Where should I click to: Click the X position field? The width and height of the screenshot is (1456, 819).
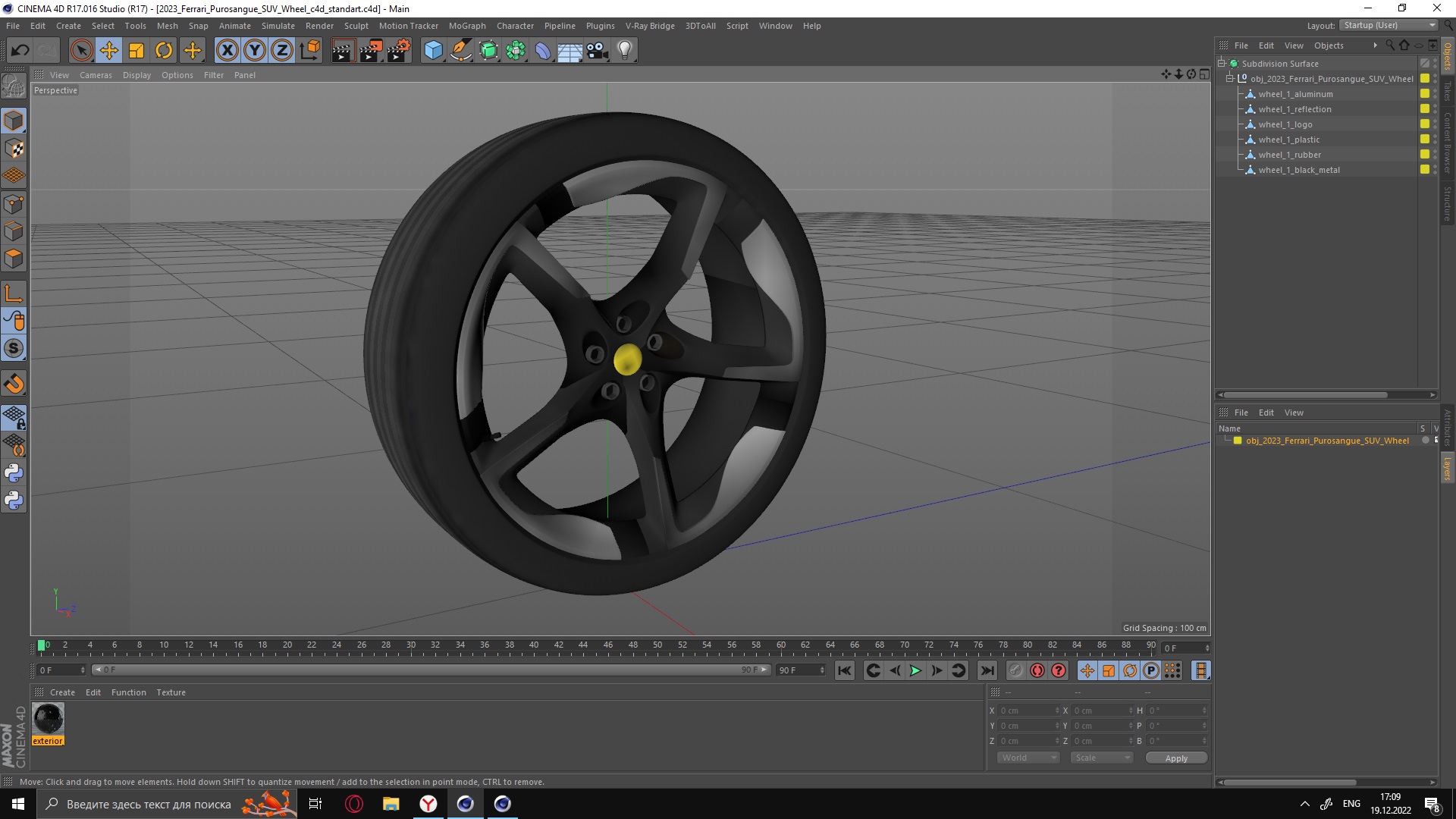pyautogui.click(x=1028, y=711)
